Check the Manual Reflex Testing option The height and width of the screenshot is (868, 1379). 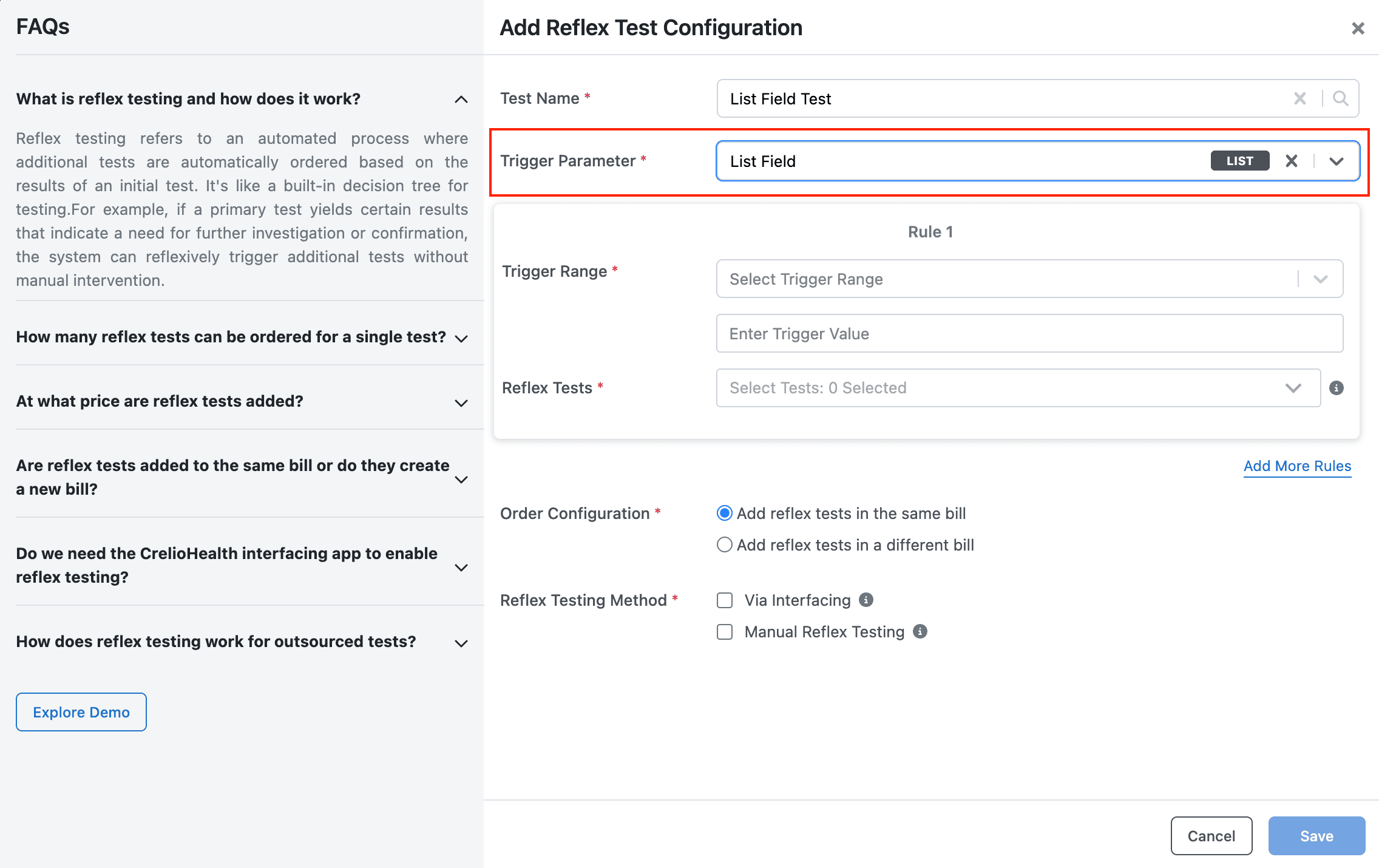pyautogui.click(x=725, y=632)
